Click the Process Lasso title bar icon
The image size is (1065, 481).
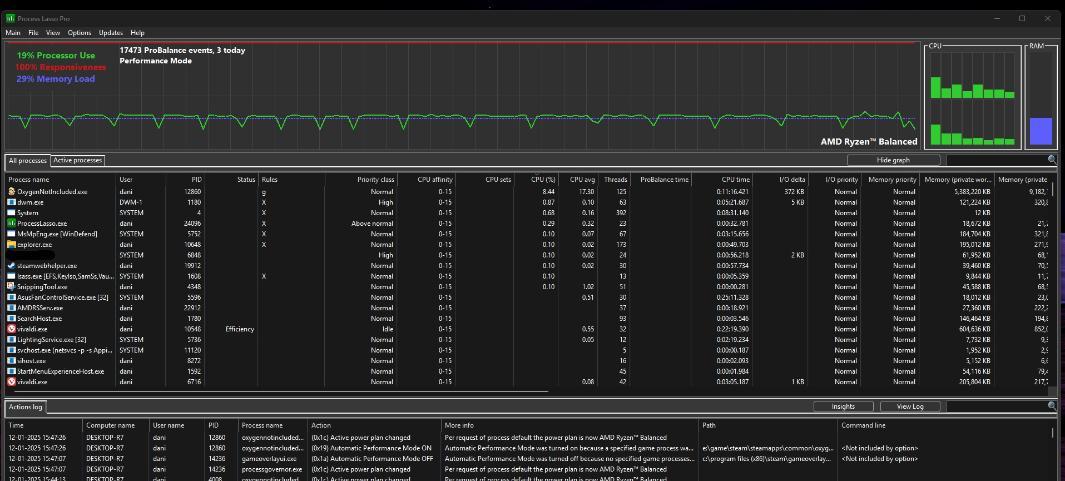[x=10, y=18]
